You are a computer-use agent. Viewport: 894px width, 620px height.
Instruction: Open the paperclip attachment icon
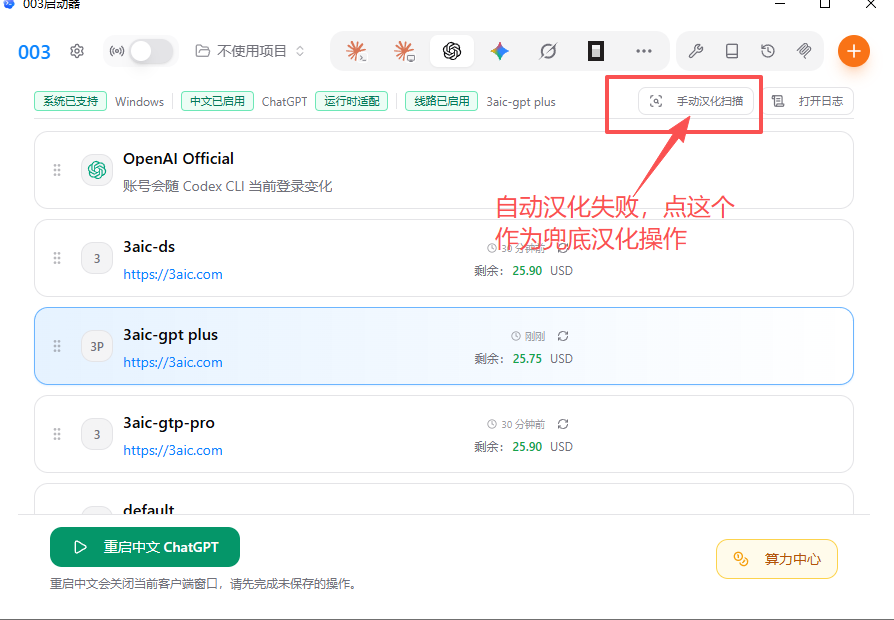[804, 51]
